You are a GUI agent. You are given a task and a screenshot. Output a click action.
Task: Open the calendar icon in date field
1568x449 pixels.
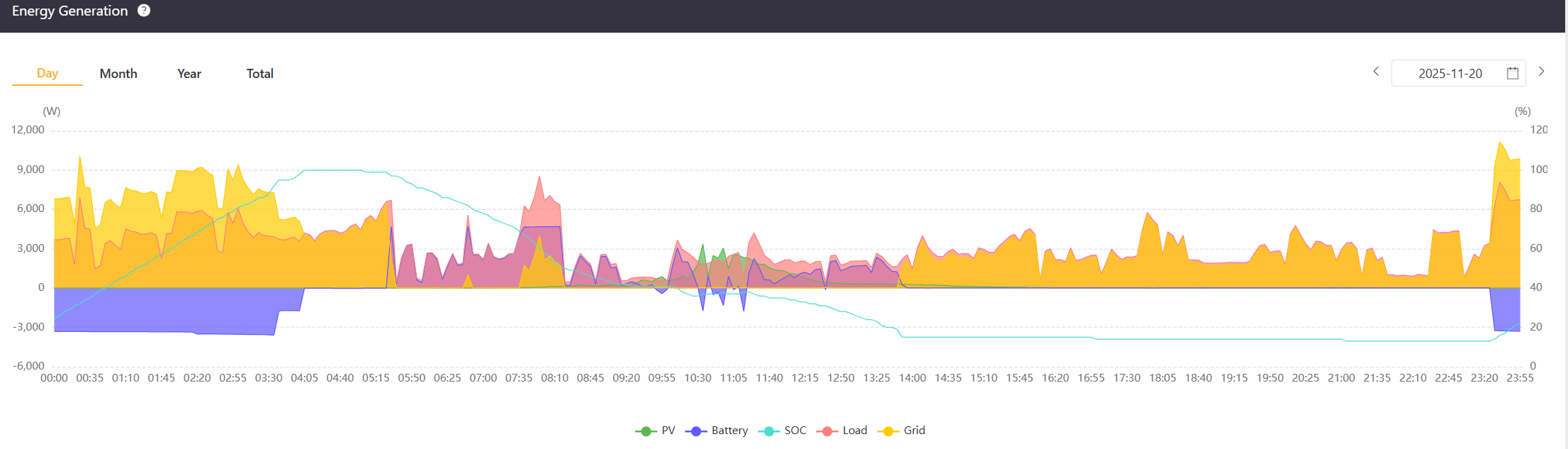pos(1512,73)
